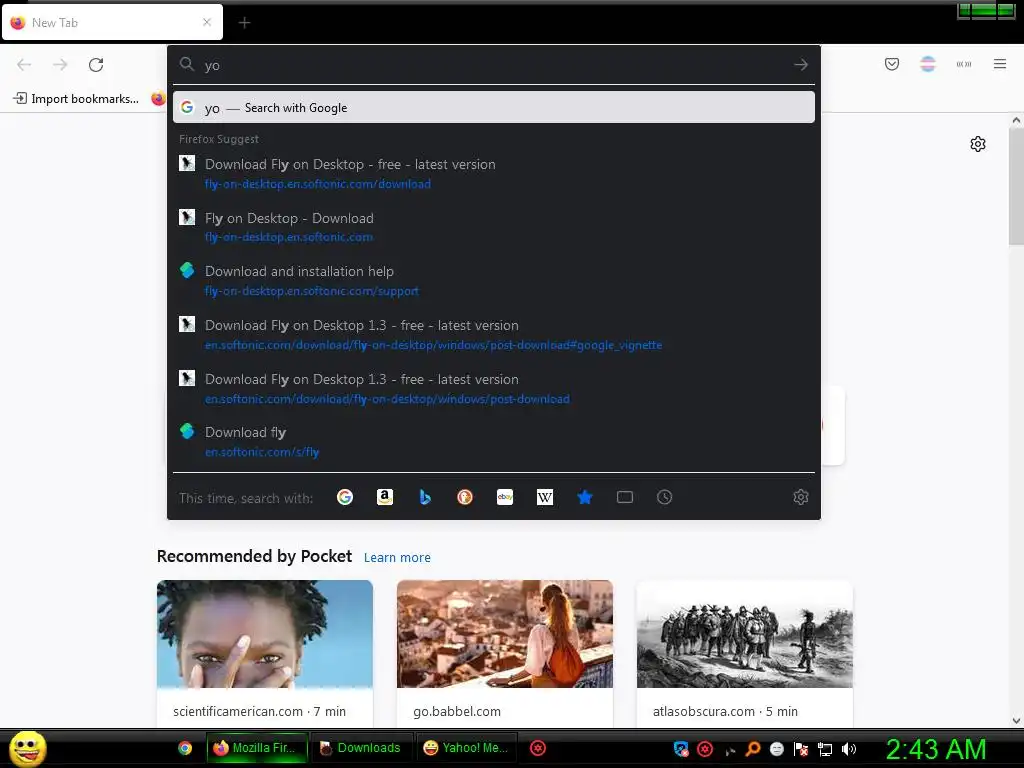
Task: Close the New Tab tab
Action: coord(207,22)
